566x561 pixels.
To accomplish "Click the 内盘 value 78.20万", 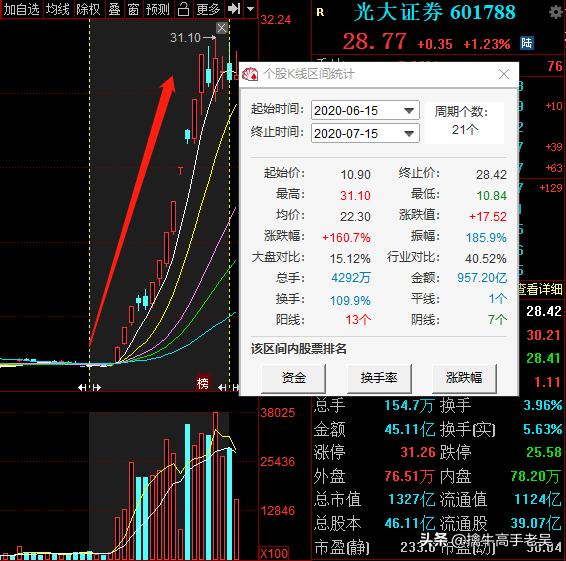I will point(535,476).
